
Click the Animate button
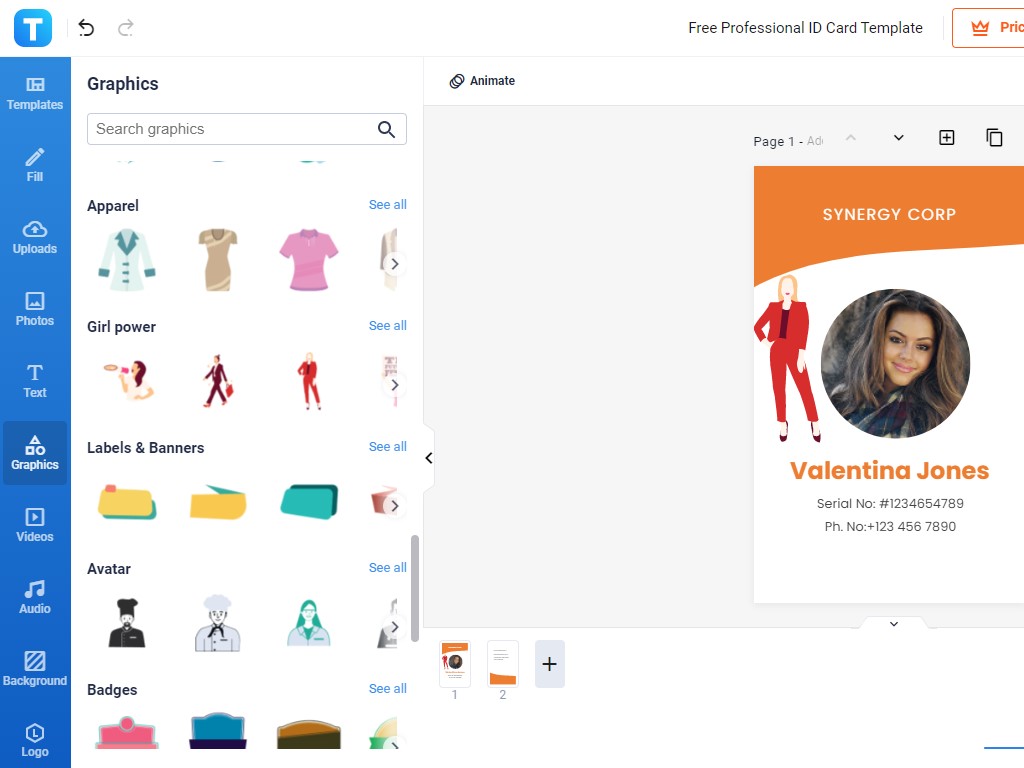coord(482,81)
